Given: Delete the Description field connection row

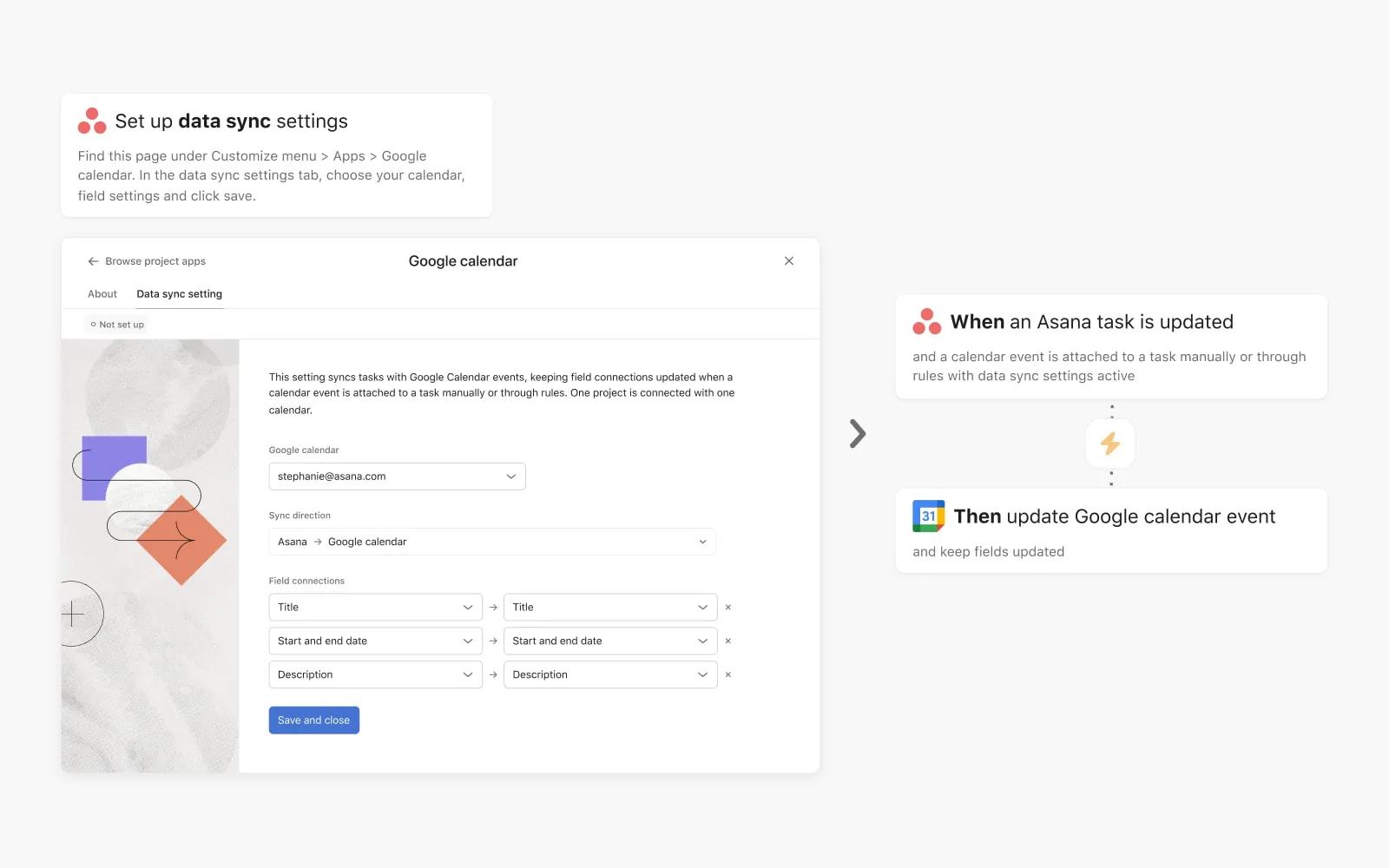Looking at the screenshot, I should (727, 674).
